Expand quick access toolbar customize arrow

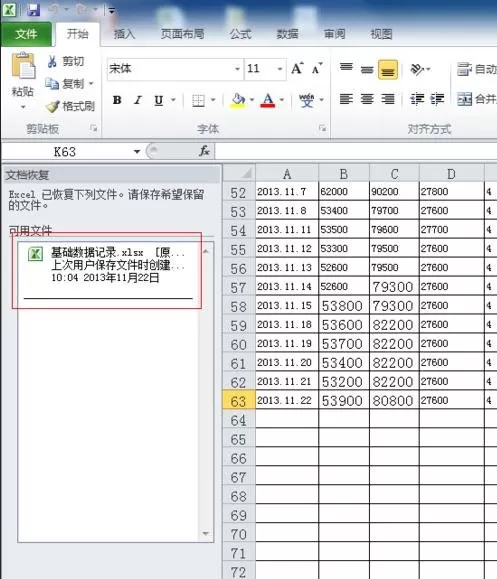click(x=112, y=11)
